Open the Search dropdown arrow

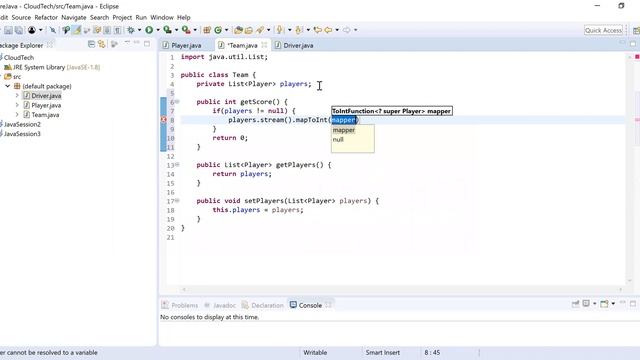pos(268,30)
